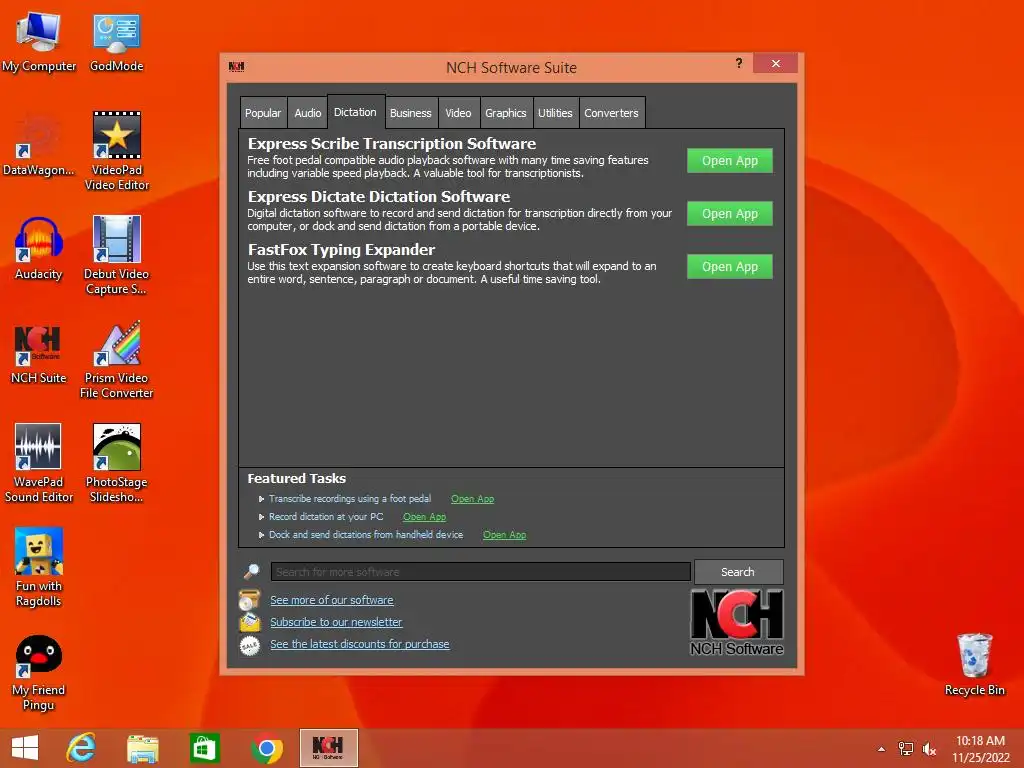Select the Dictation tab
Viewport: 1024px width, 768px height.
[355, 112]
